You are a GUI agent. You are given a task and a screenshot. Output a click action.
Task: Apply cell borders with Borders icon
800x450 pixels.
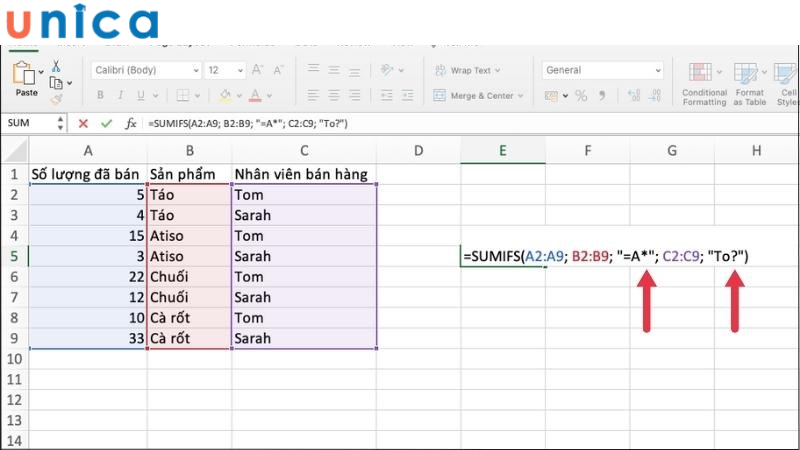coord(182,95)
